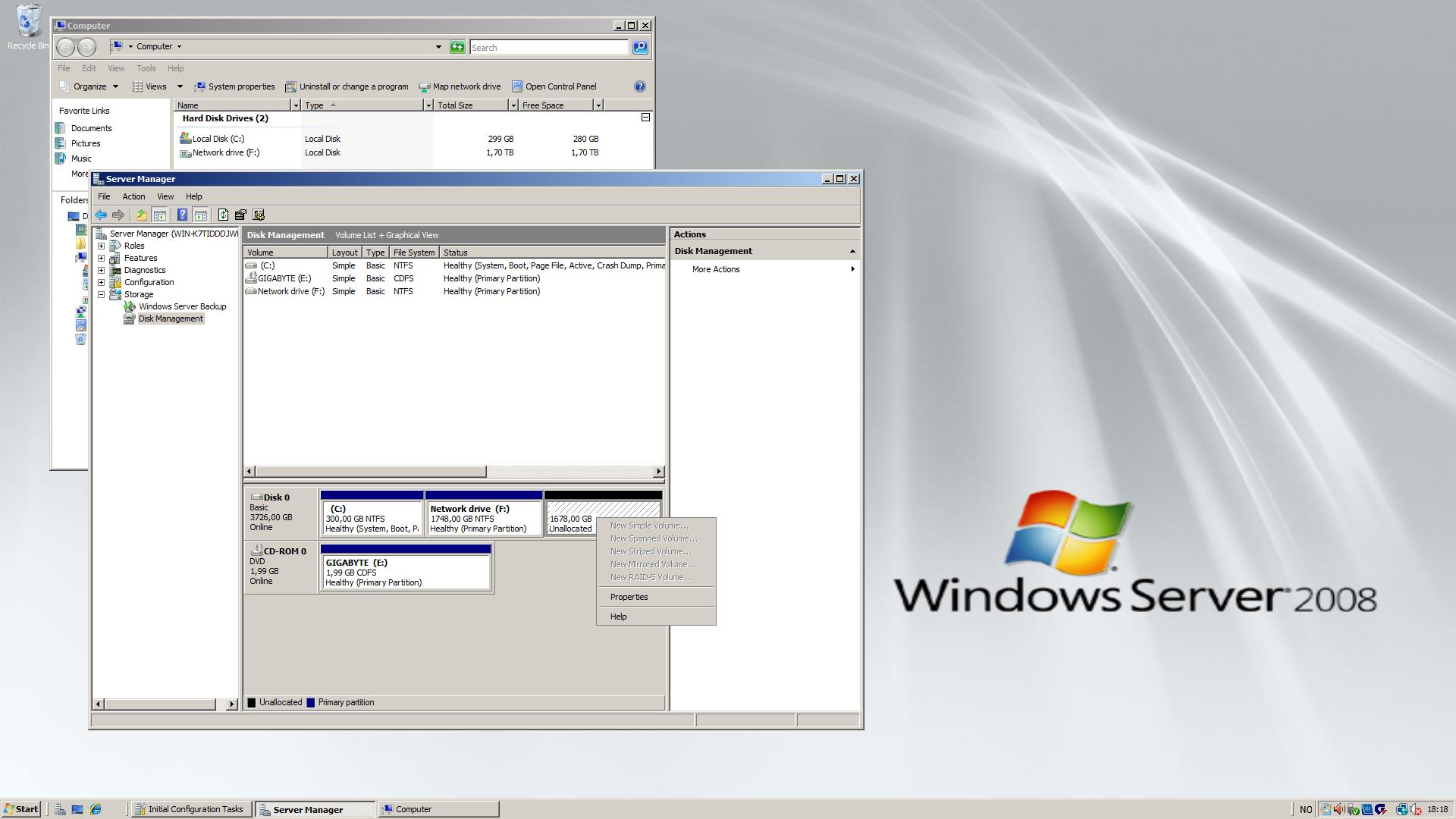Screen dimensions: 1456x819
Task: Click the Status column header
Action: pos(552,253)
